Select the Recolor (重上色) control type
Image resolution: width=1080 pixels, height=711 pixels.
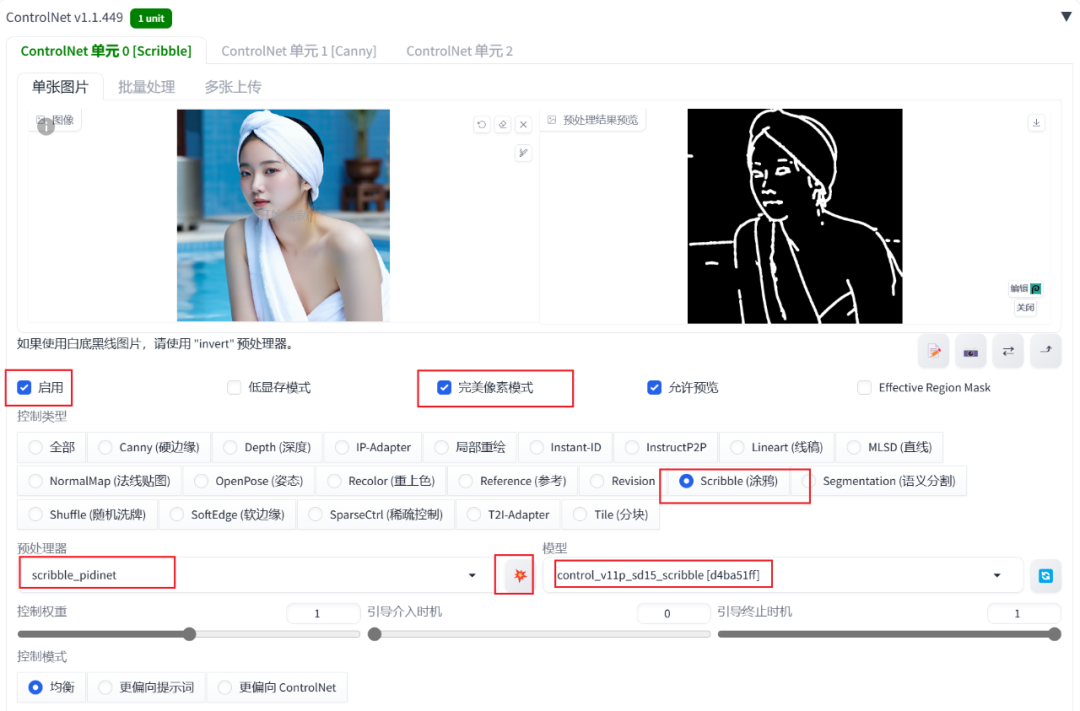click(382, 481)
